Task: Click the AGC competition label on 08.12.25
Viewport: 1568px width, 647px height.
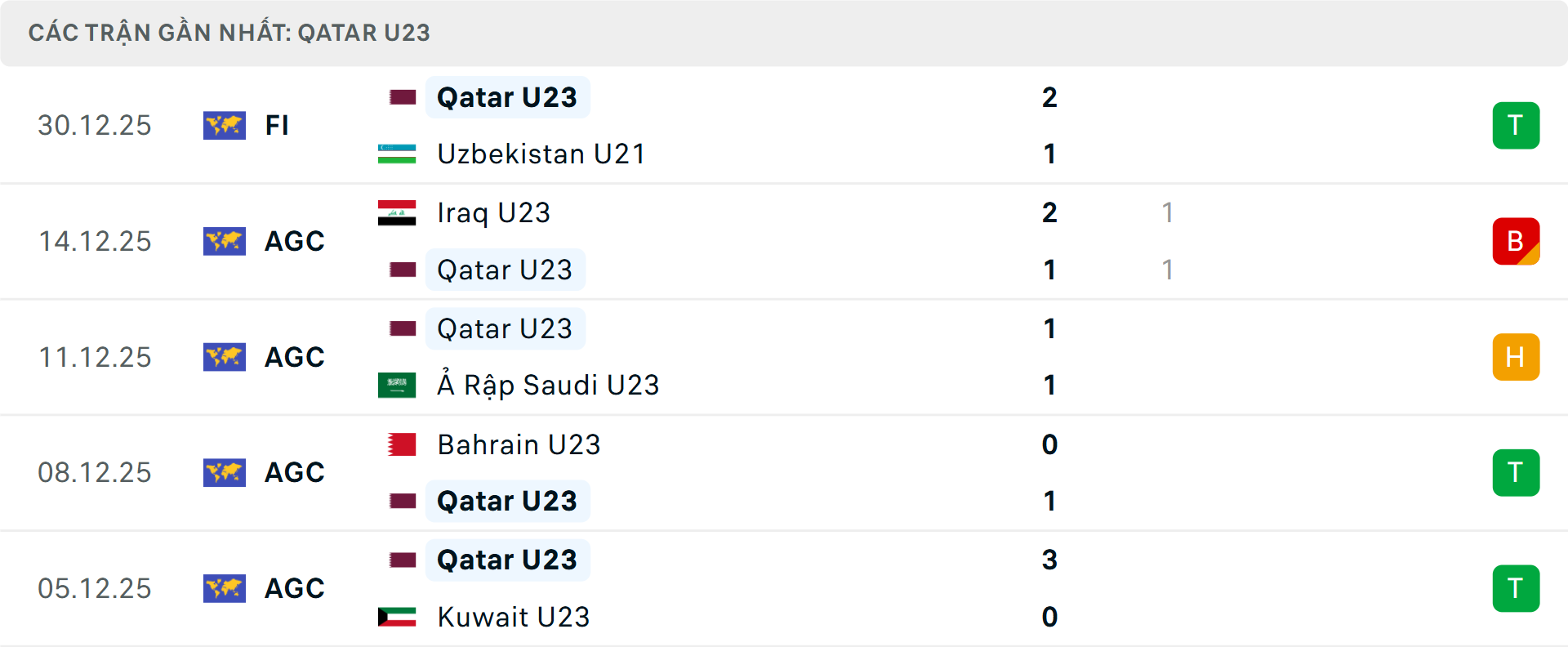Action: click(x=294, y=472)
